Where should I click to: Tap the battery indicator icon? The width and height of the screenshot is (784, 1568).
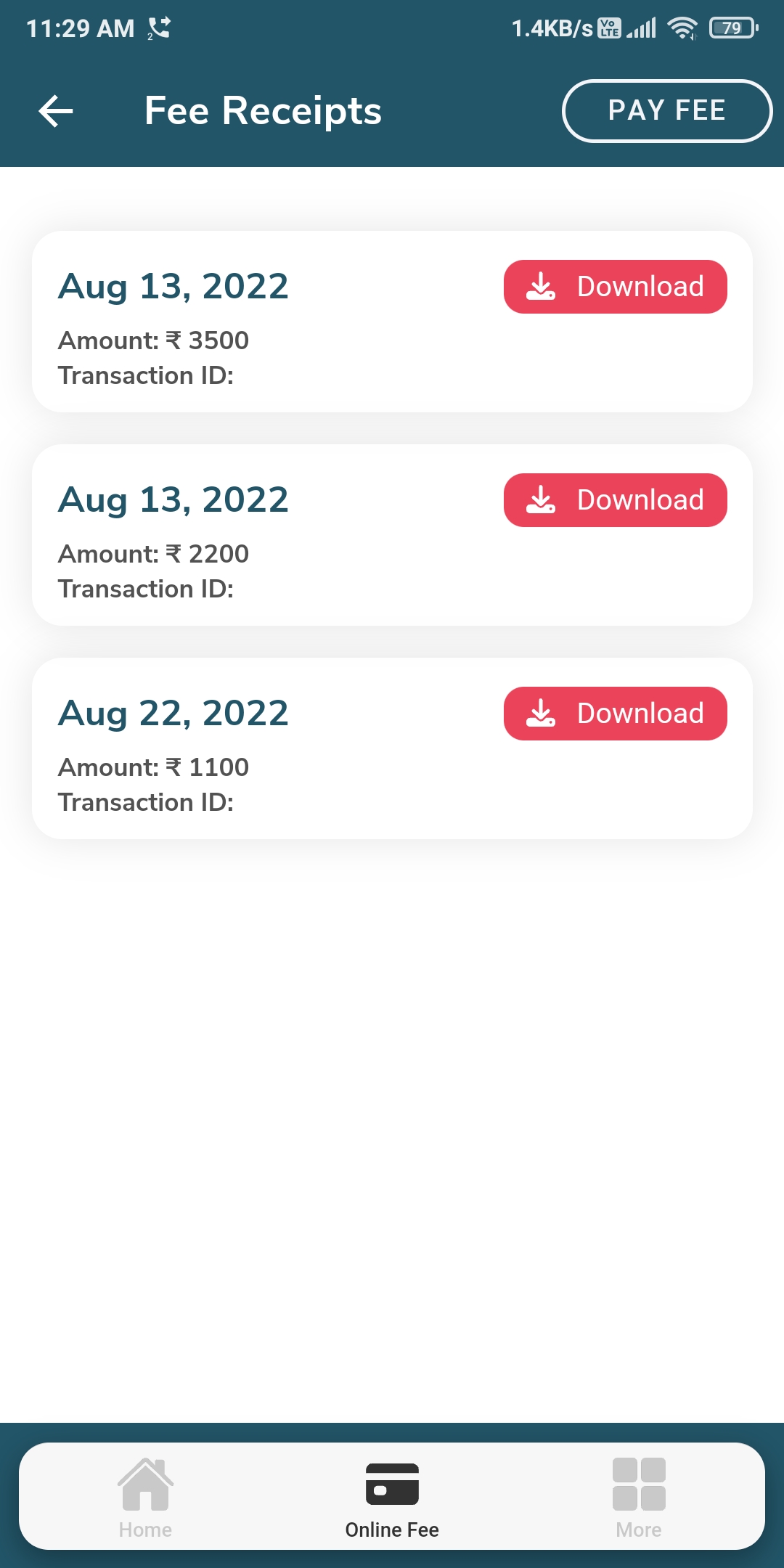(x=733, y=28)
